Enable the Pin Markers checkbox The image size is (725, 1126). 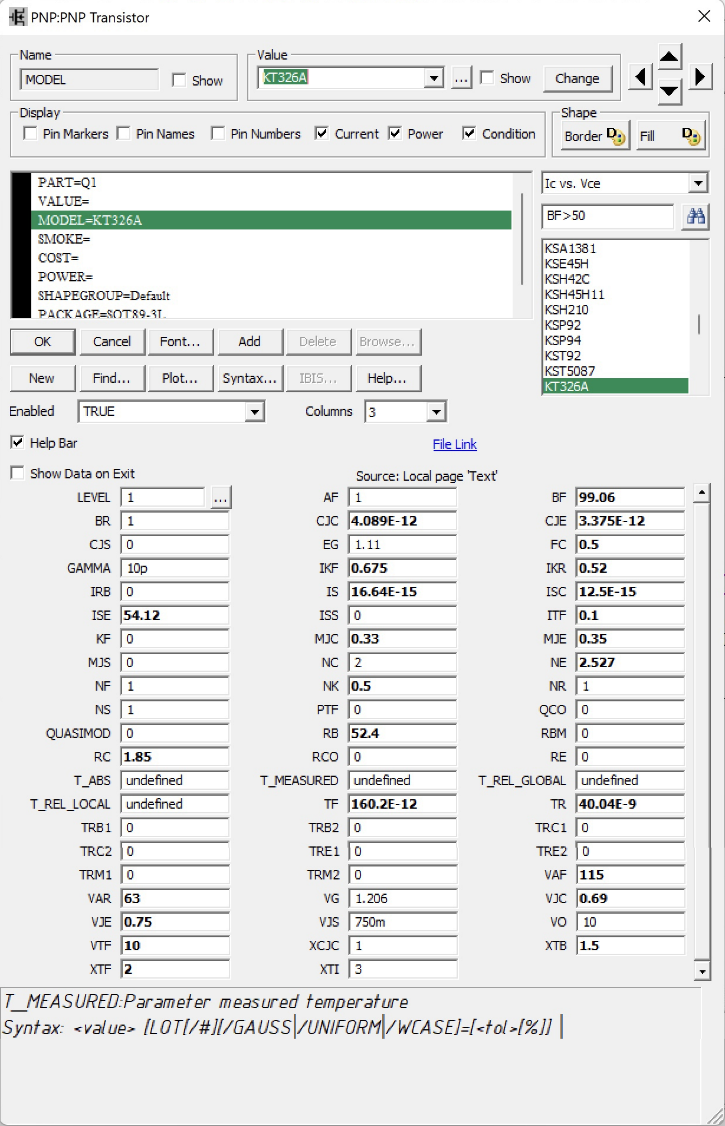(x=30, y=134)
